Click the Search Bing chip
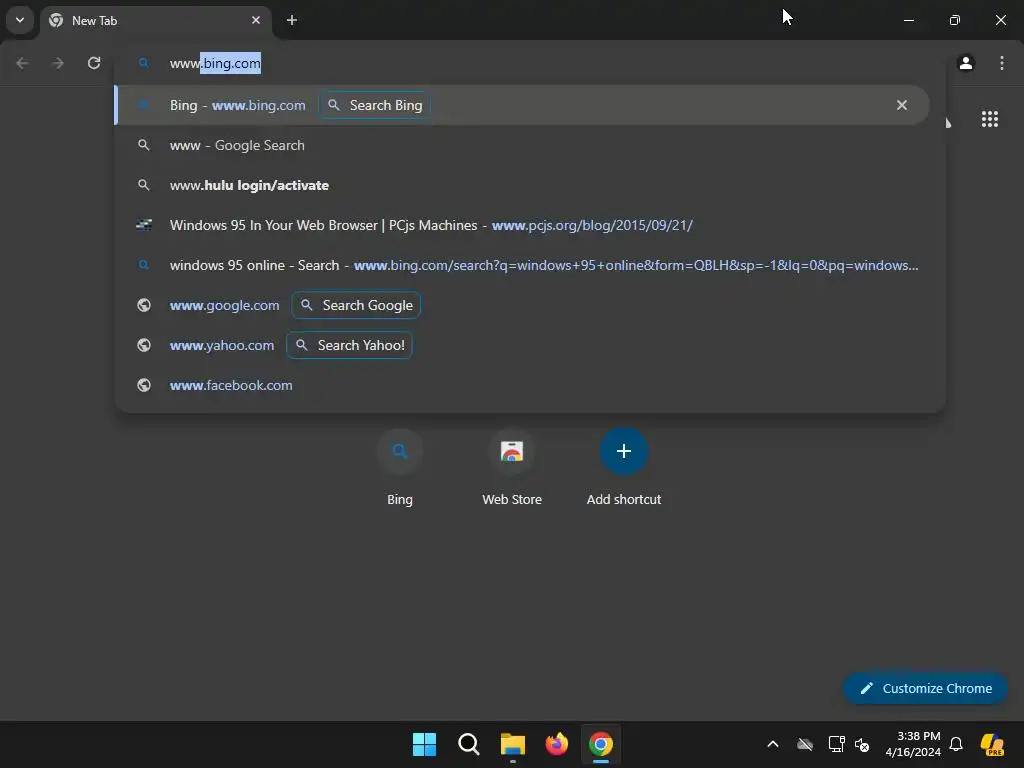Image resolution: width=1024 pixels, height=768 pixels. point(375,105)
